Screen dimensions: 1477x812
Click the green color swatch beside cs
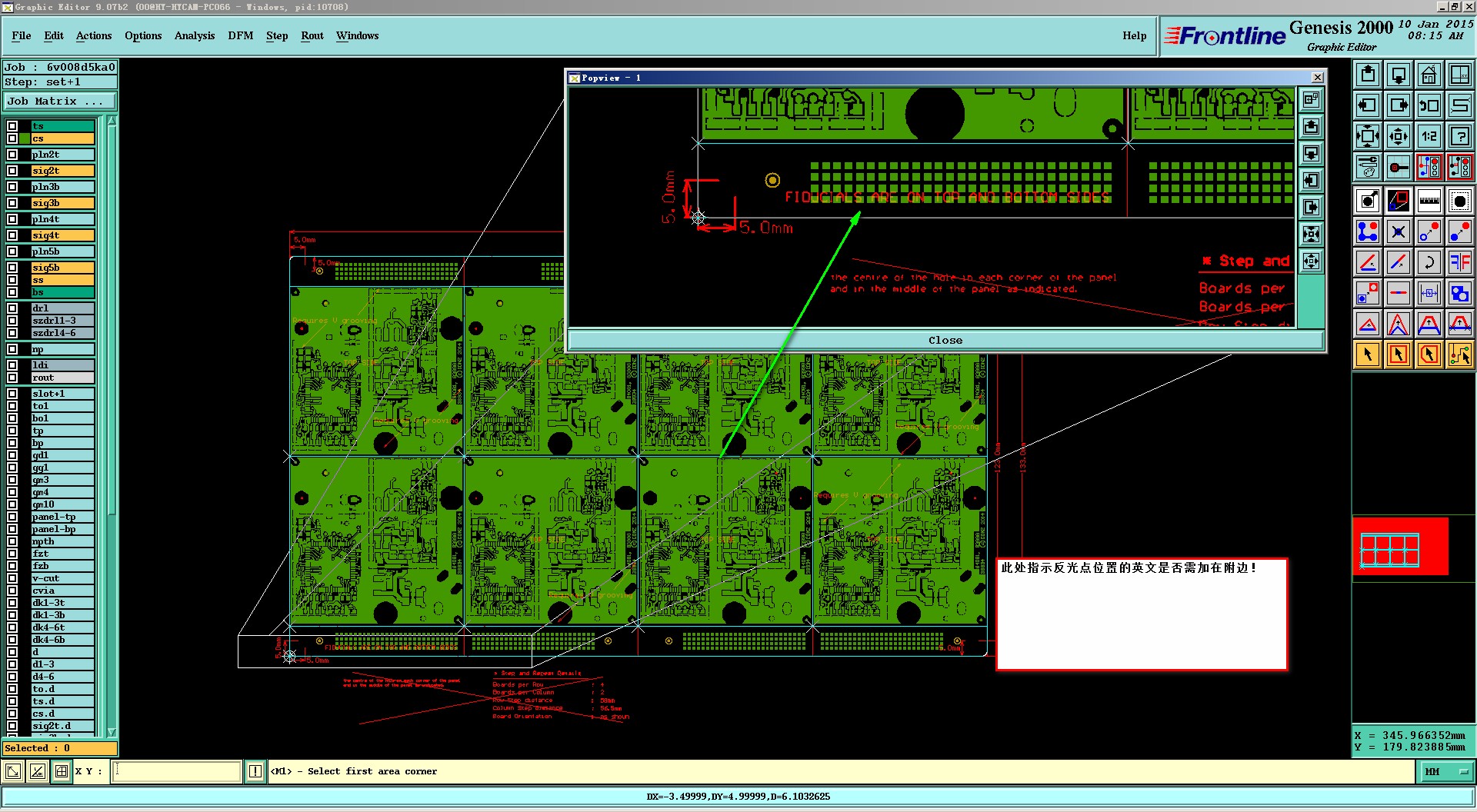coord(25,138)
